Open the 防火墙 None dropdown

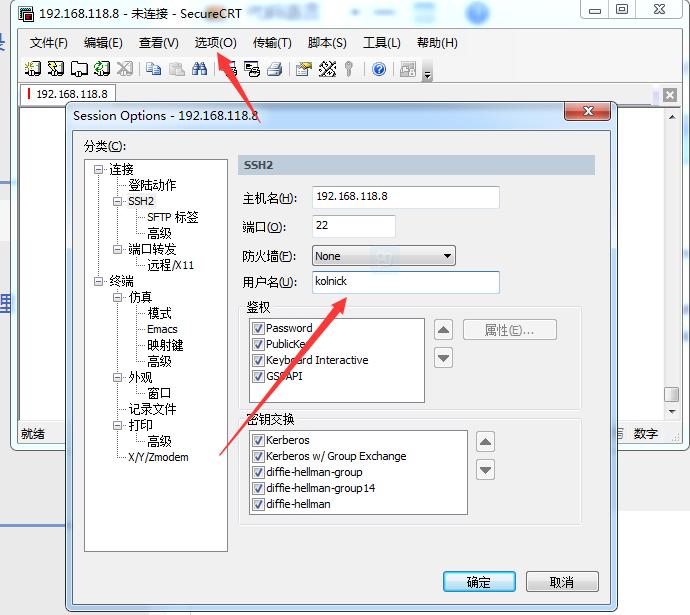pyautogui.click(x=384, y=256)
